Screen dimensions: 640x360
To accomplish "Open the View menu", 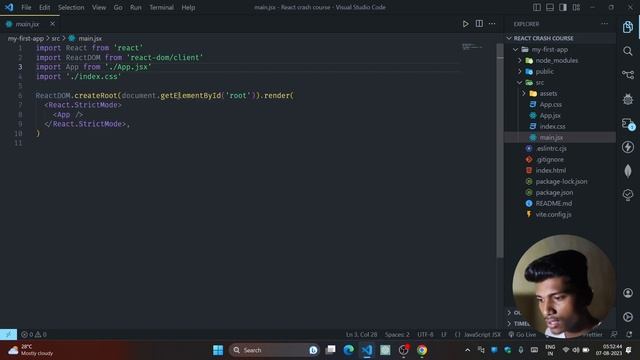I will click(99, 7).
